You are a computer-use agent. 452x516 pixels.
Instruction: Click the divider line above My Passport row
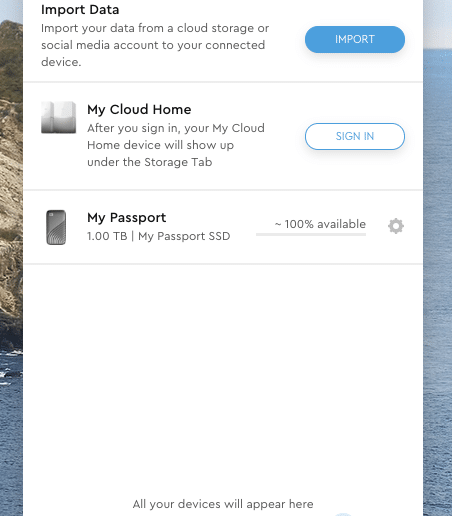tap(223, 190)
